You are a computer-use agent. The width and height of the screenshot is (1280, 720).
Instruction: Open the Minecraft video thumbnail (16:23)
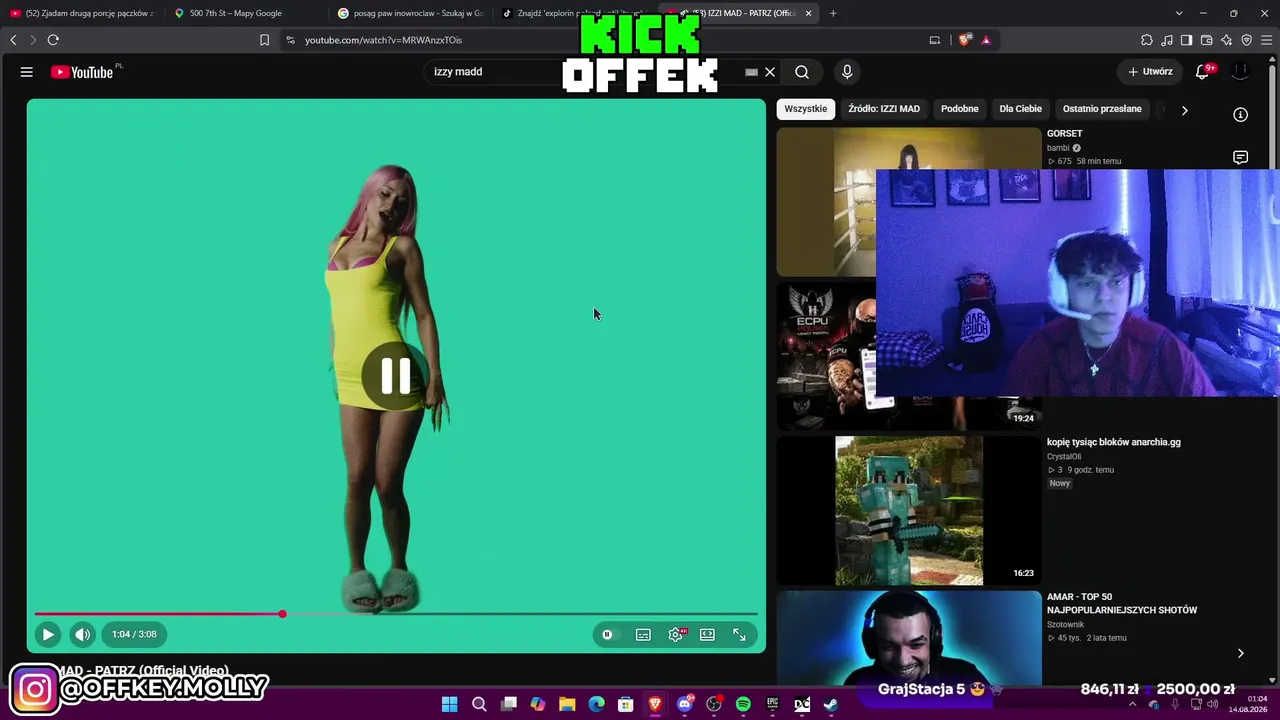coord(909,510)
